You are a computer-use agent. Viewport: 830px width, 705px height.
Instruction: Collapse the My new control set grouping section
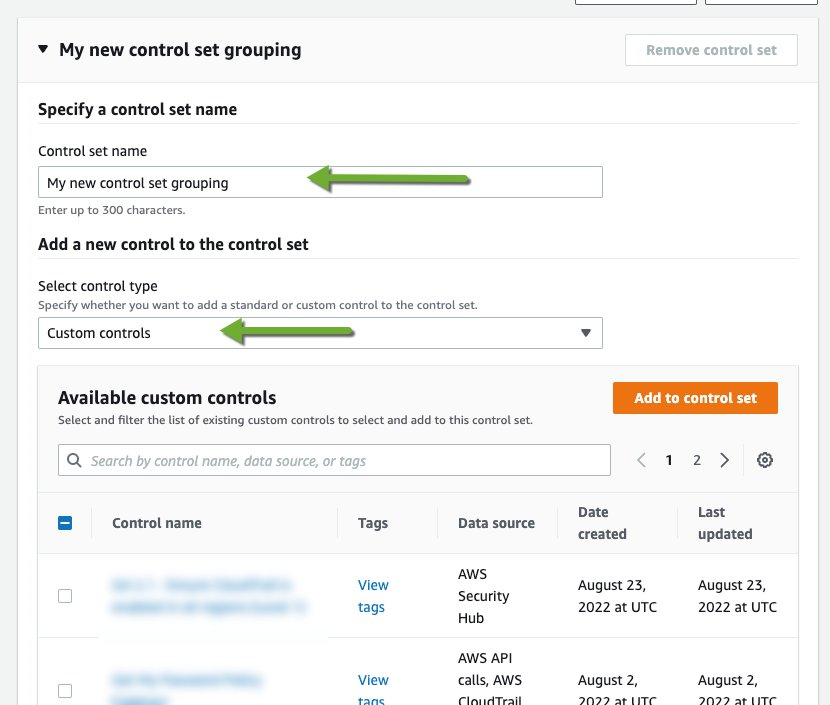[41, 48]
